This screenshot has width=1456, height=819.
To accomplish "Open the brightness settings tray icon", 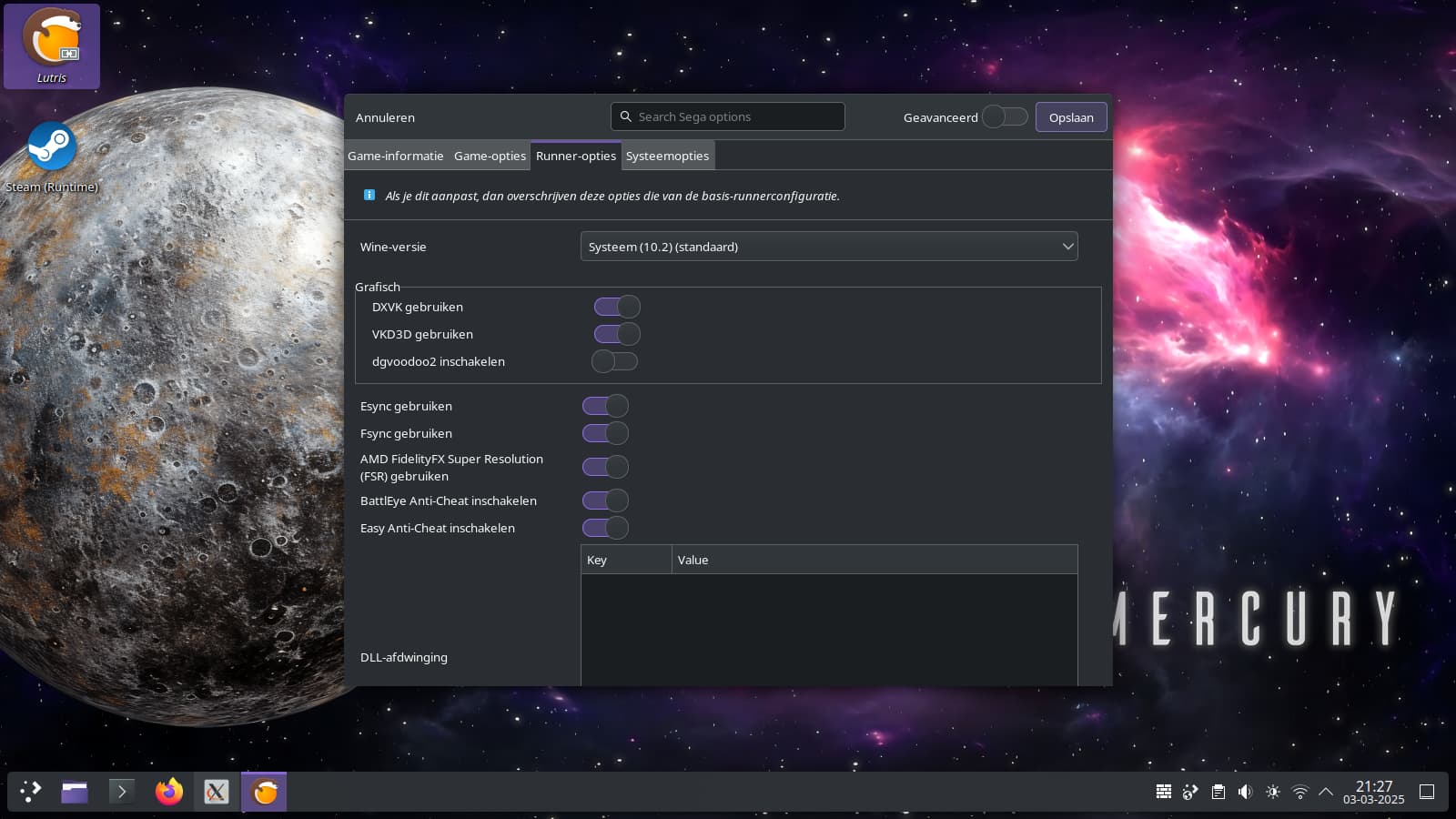I will [1273, 792].
